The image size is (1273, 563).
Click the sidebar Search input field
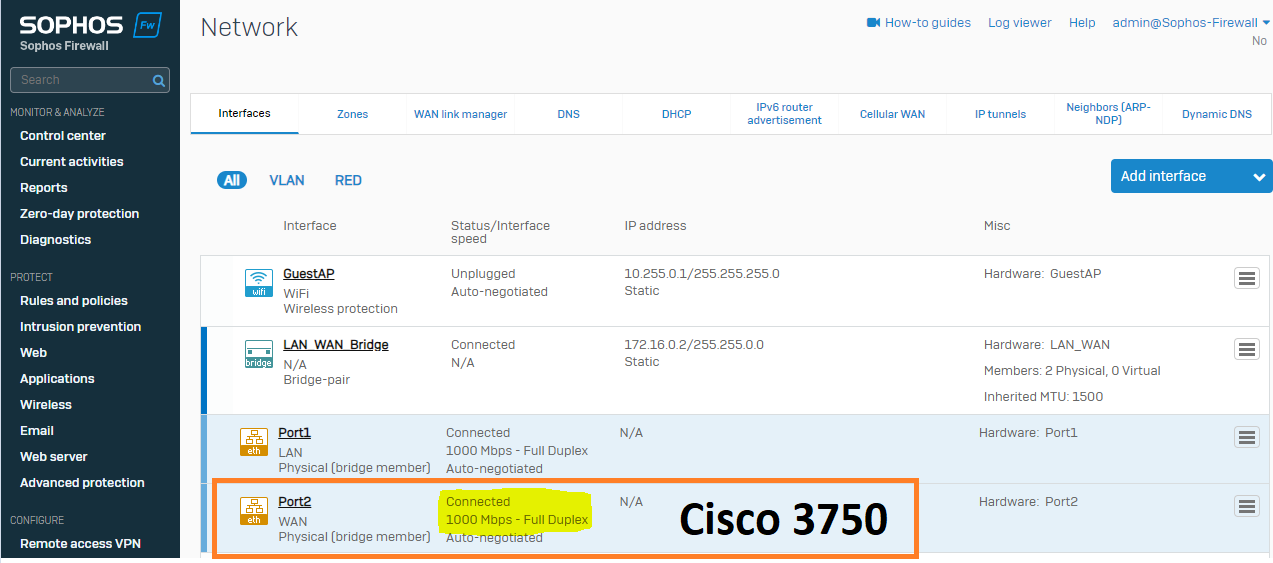(80, 80)
